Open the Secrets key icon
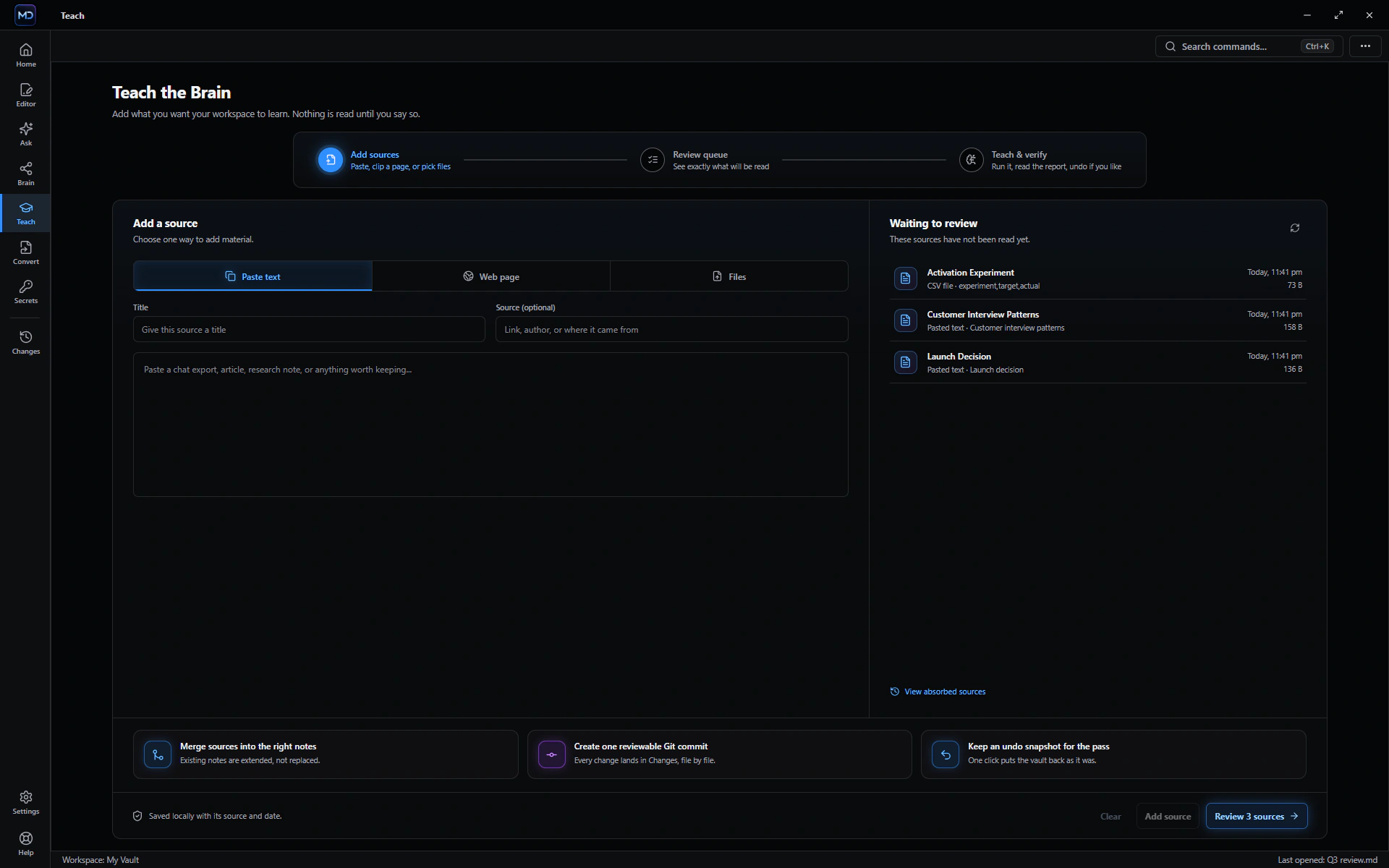Viewport: 1389px width, 868px height. [x=25, y=292]
